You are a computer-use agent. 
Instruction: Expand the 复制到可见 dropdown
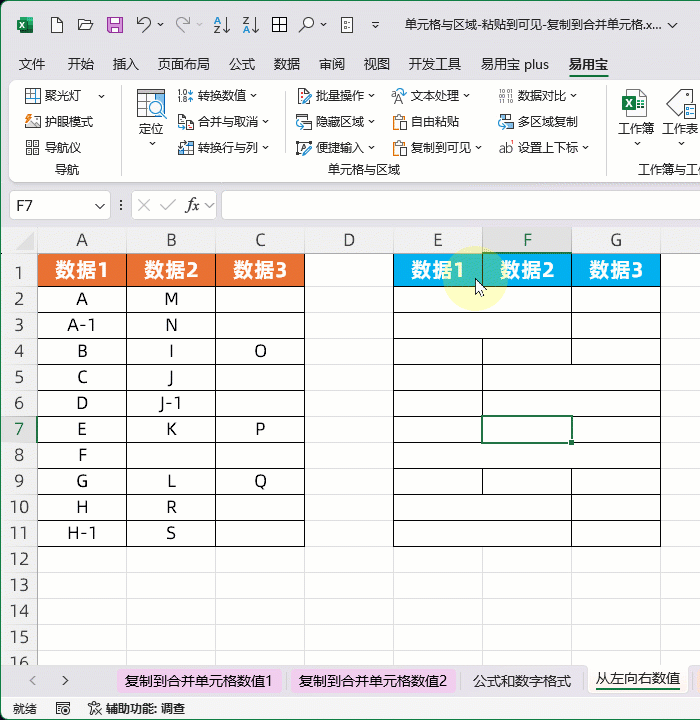(x=478, y=148)
